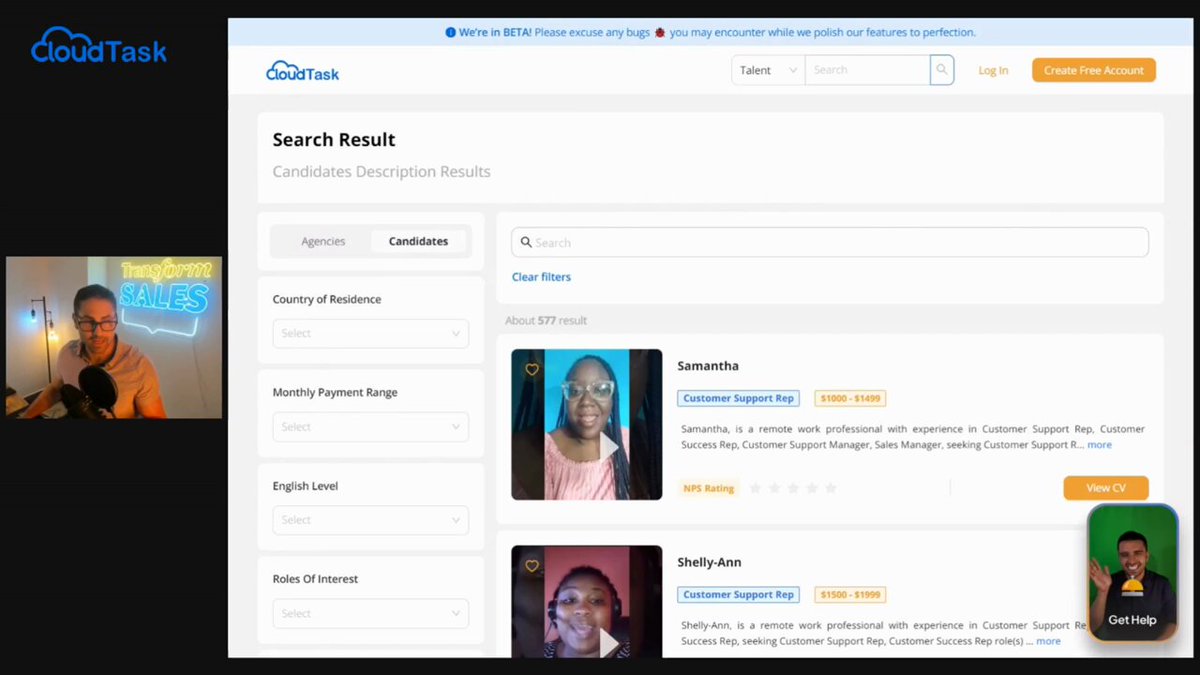Click the CloudTask logo in the site header

[302, 71]
